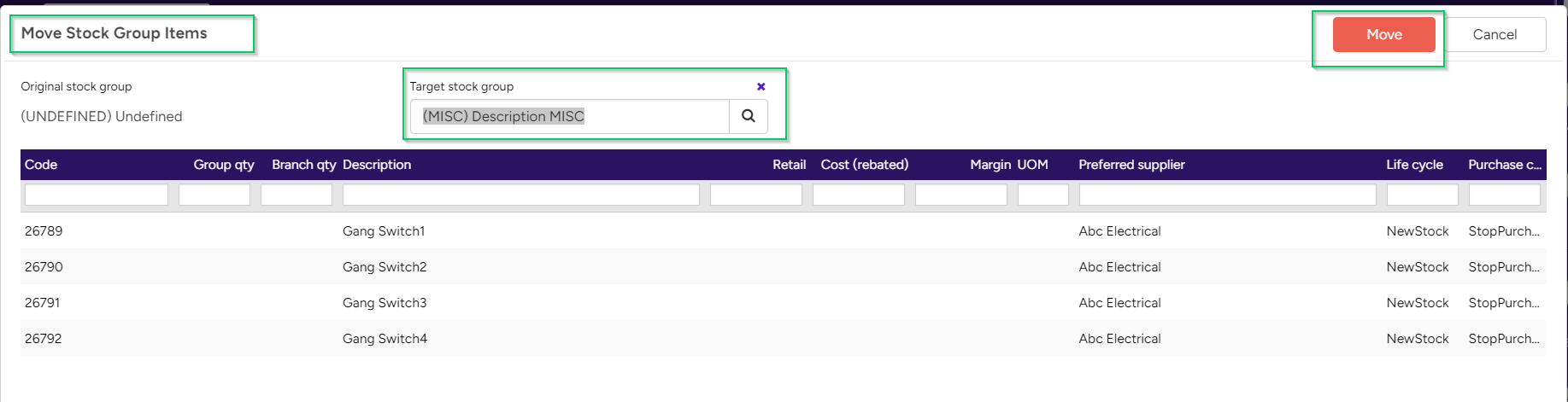Click the Gang Switch2 description cell
1568x402 pixels.
(x=385, y=267)
